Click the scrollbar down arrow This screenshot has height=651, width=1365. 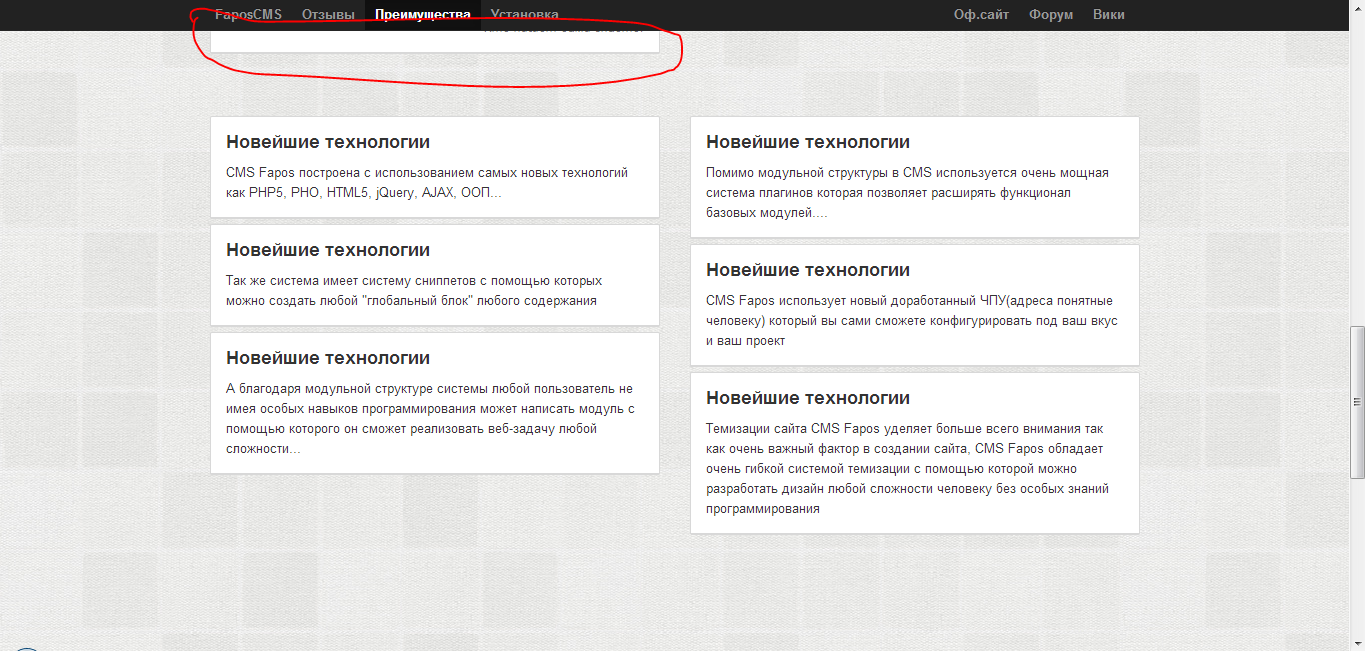point(1357,642)
